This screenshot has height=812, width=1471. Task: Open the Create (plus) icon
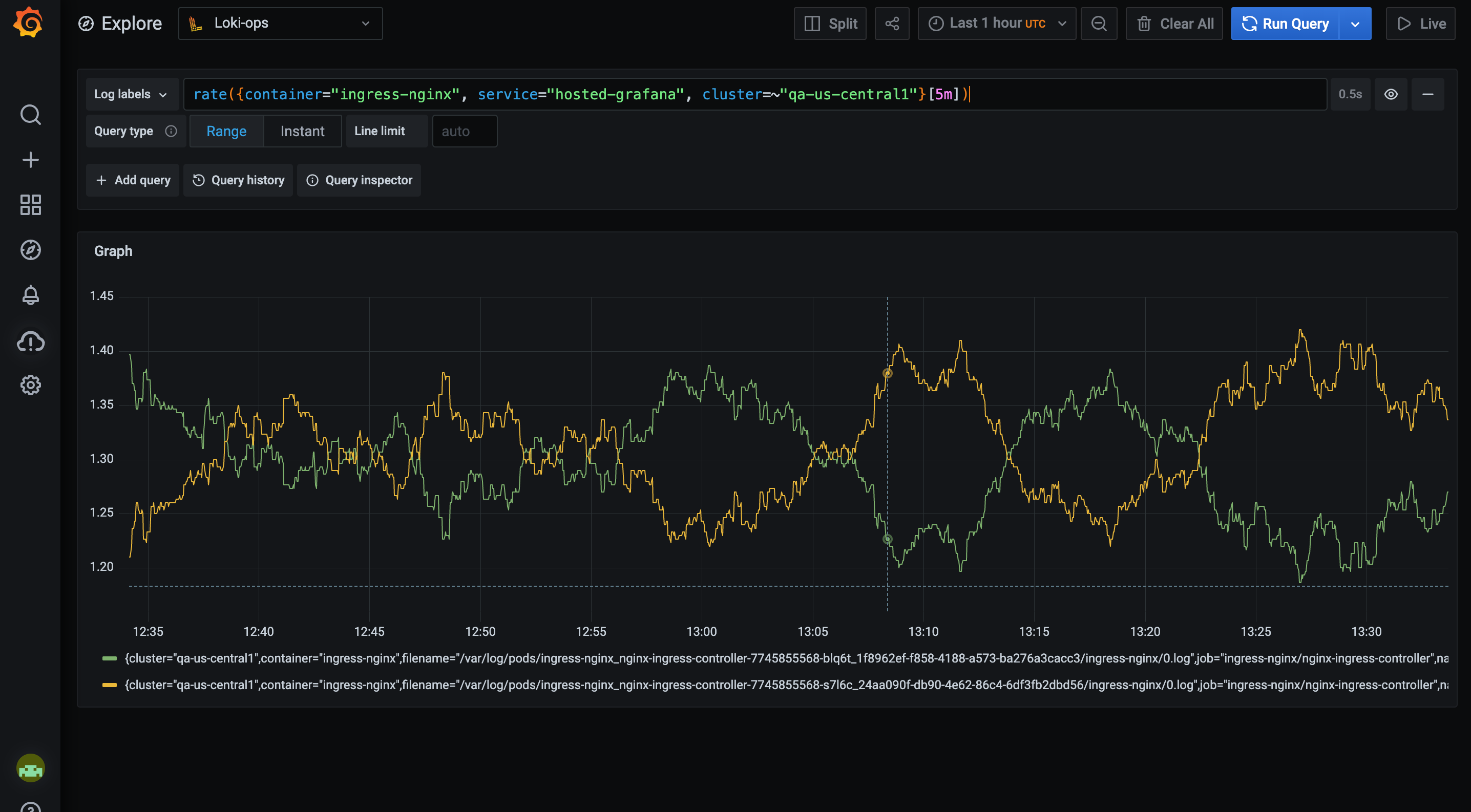tap(30, 159)
